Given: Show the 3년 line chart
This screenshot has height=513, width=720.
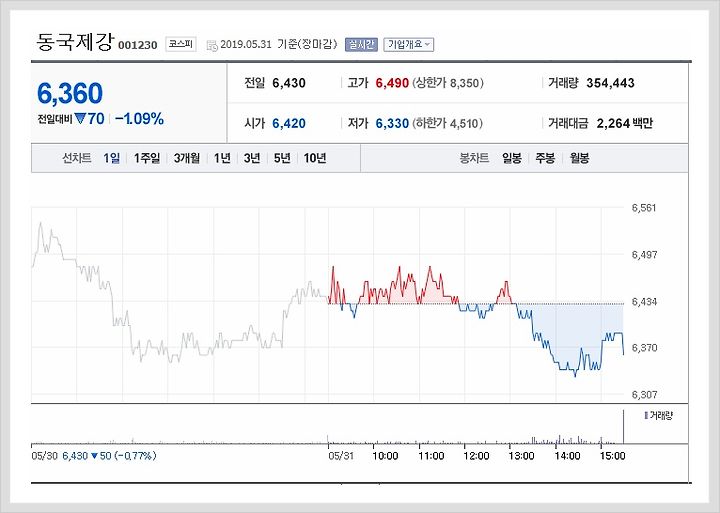Looking at the screenshot, I should click(x=252, y=158).
